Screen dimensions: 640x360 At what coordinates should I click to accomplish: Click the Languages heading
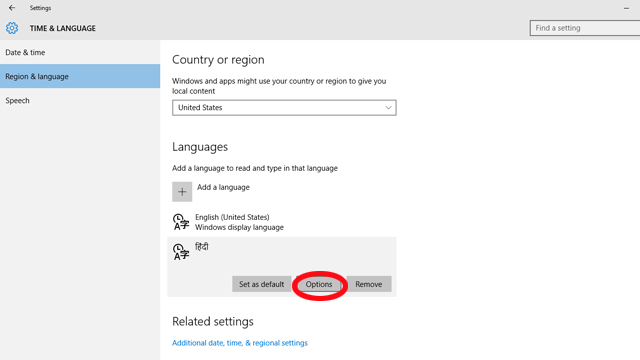(x=200, y=147)
